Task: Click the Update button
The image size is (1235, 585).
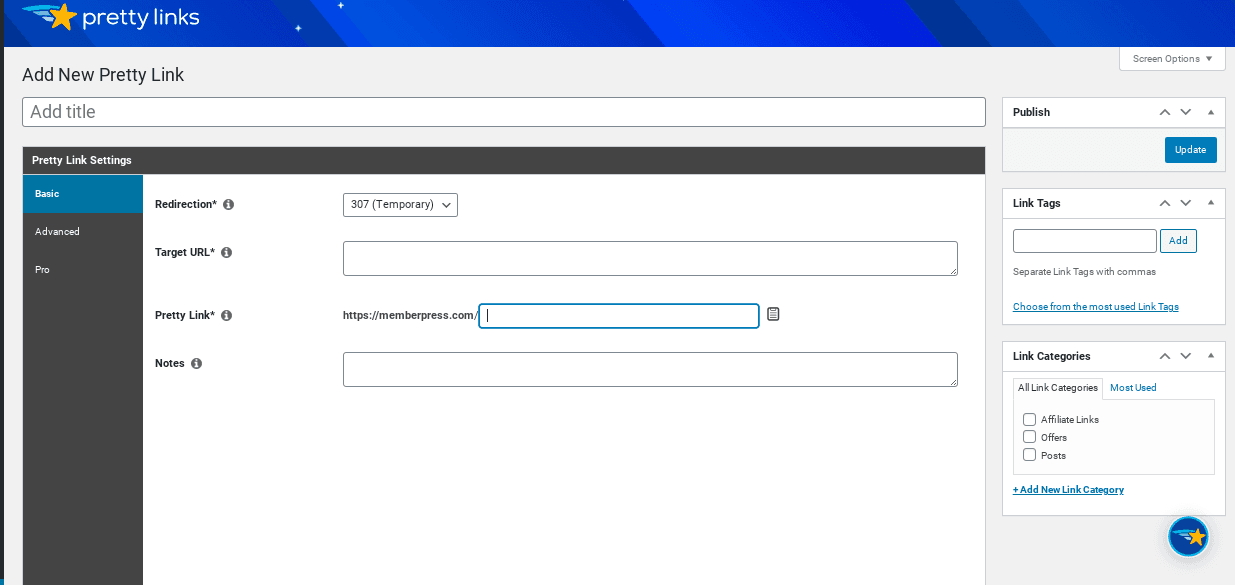Action: (x=1190, y=150)
